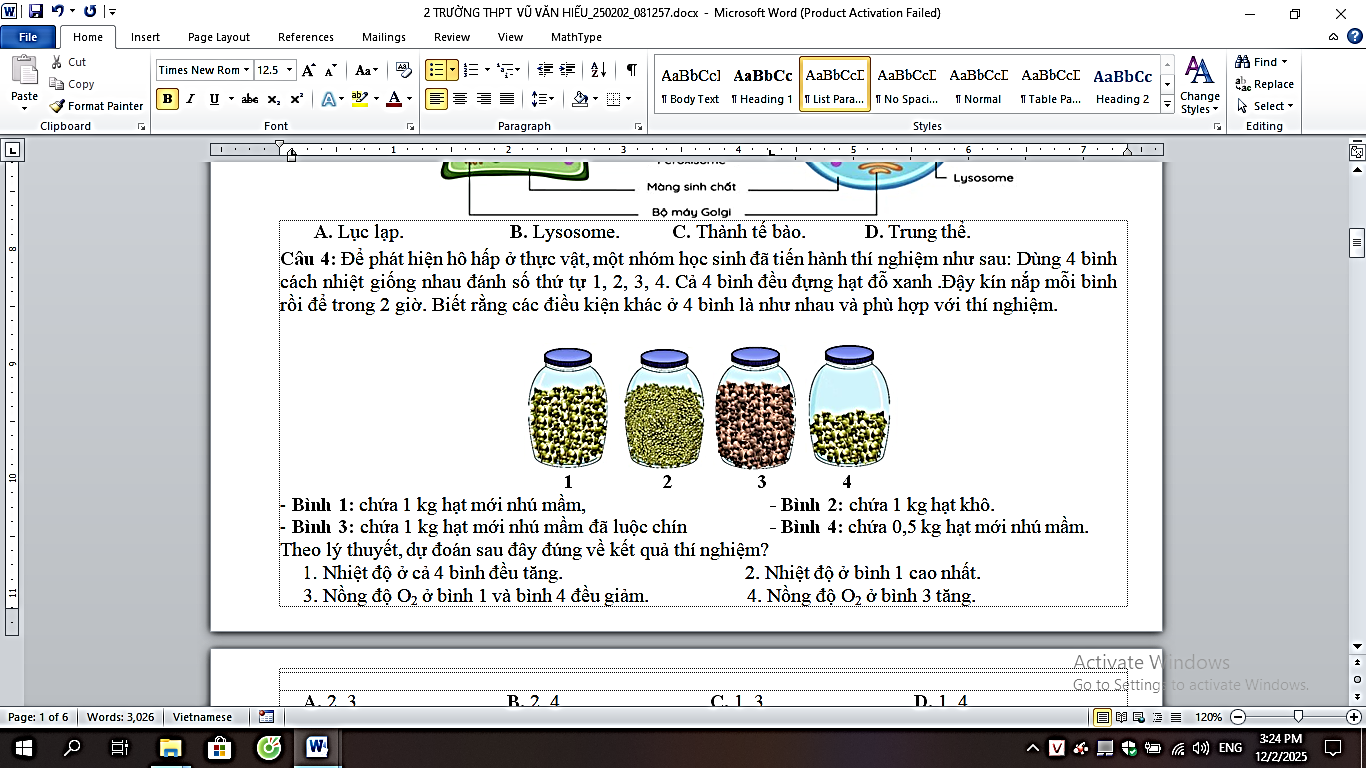Open Word from the Windows taskbar

click(318, 747)
